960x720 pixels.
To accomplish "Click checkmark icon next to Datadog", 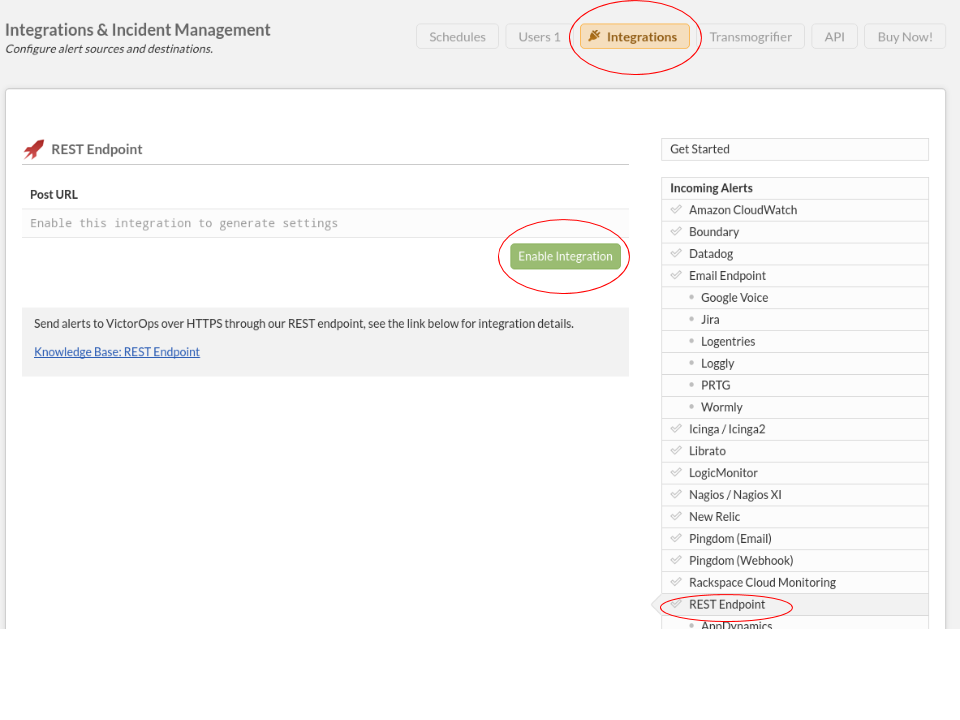I will coord(676,254).
